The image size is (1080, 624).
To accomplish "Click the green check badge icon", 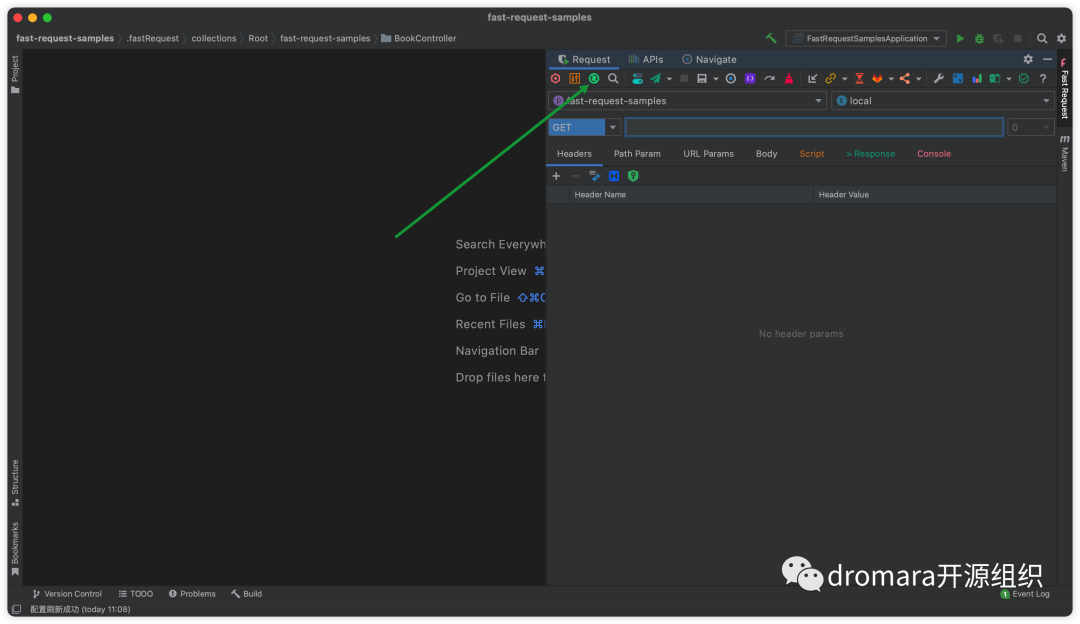I will pyautogui.click(x=1024, y=79).
